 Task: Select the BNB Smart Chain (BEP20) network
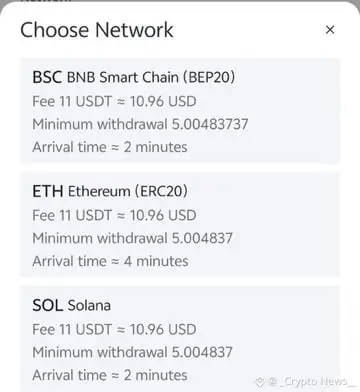click(x=180, y=111)
